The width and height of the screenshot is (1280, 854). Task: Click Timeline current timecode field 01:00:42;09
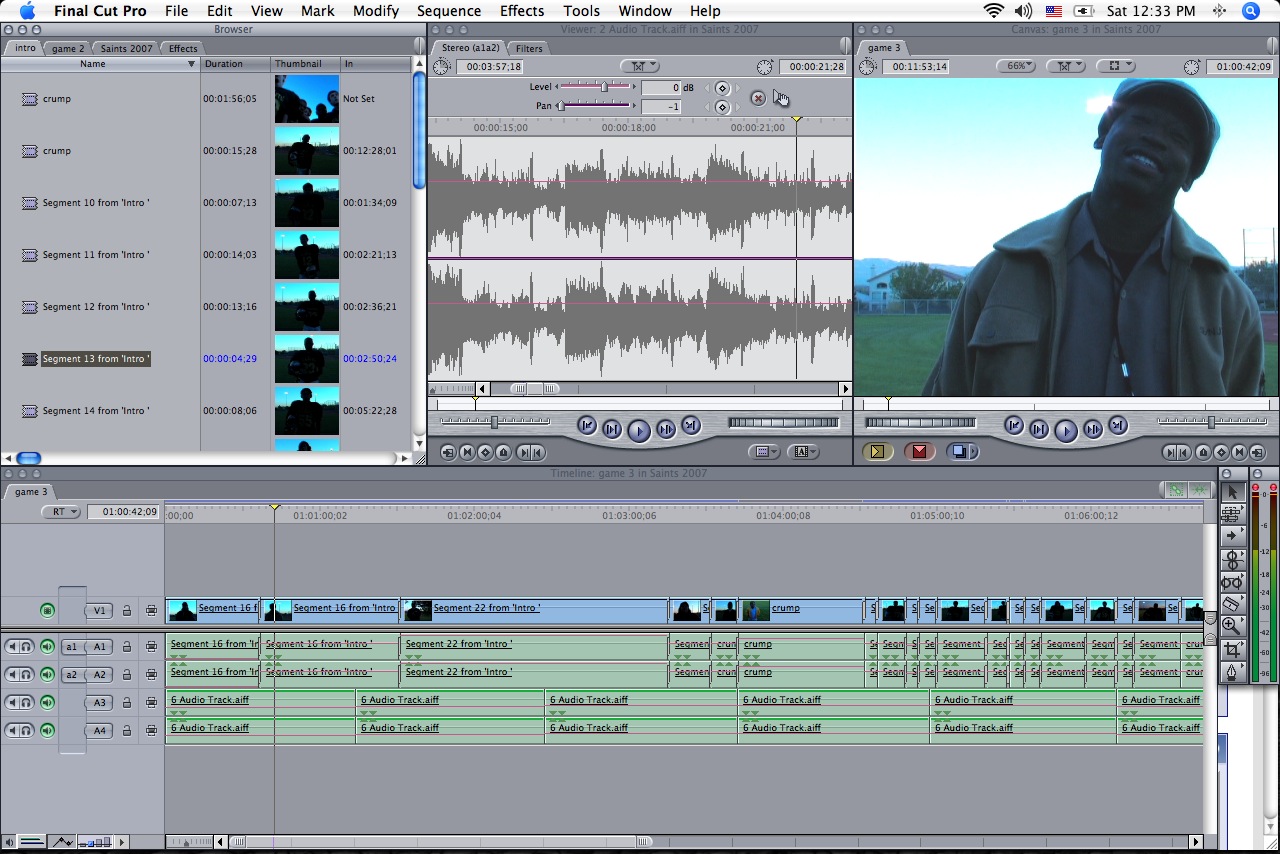pos(123,512)
